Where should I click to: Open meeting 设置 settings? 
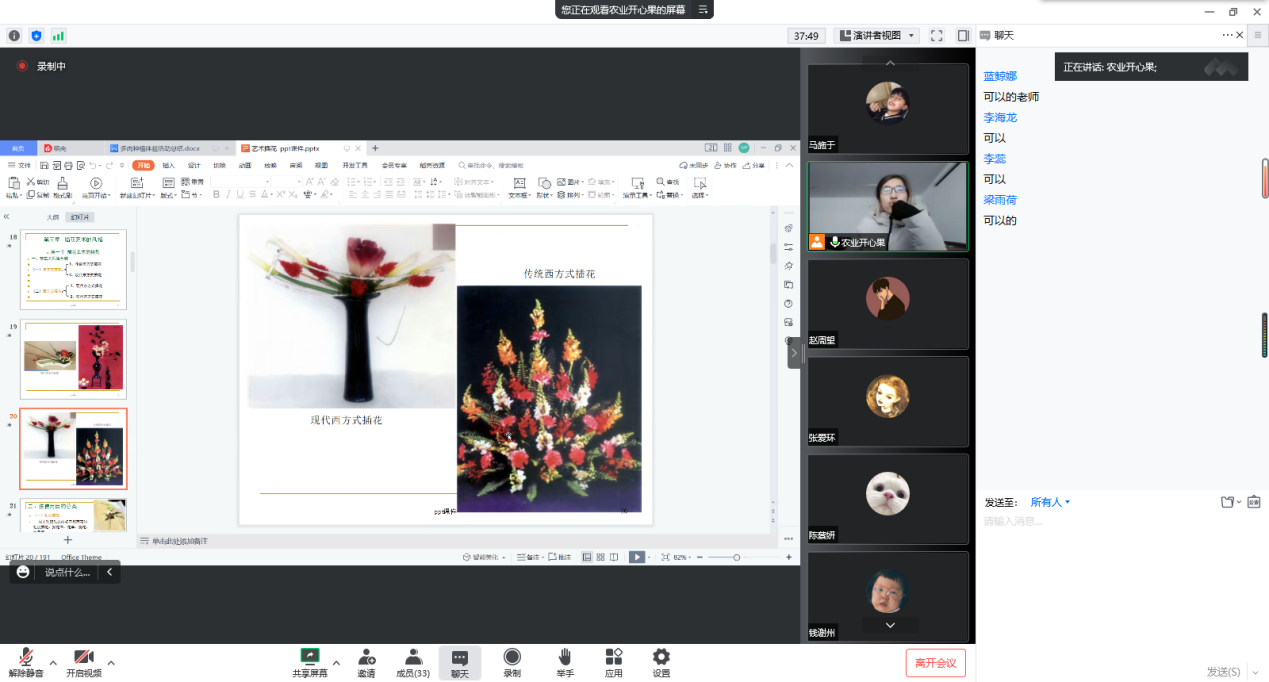(661, 658)
